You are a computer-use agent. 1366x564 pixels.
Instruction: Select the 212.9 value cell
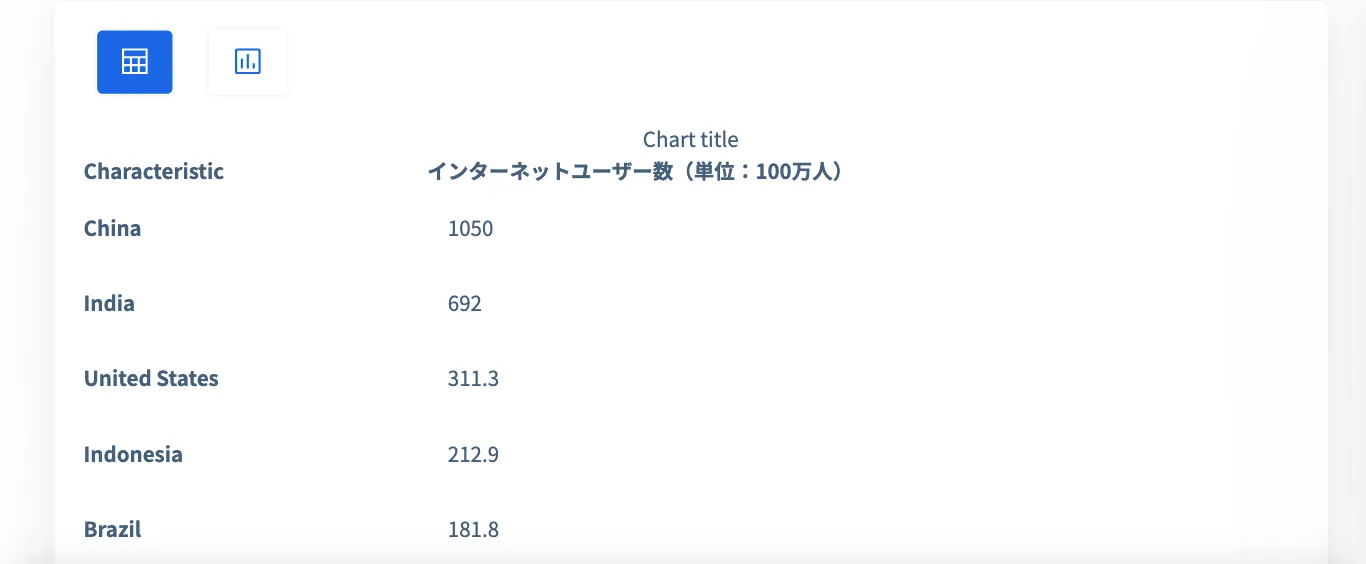(x=473, y=454)
